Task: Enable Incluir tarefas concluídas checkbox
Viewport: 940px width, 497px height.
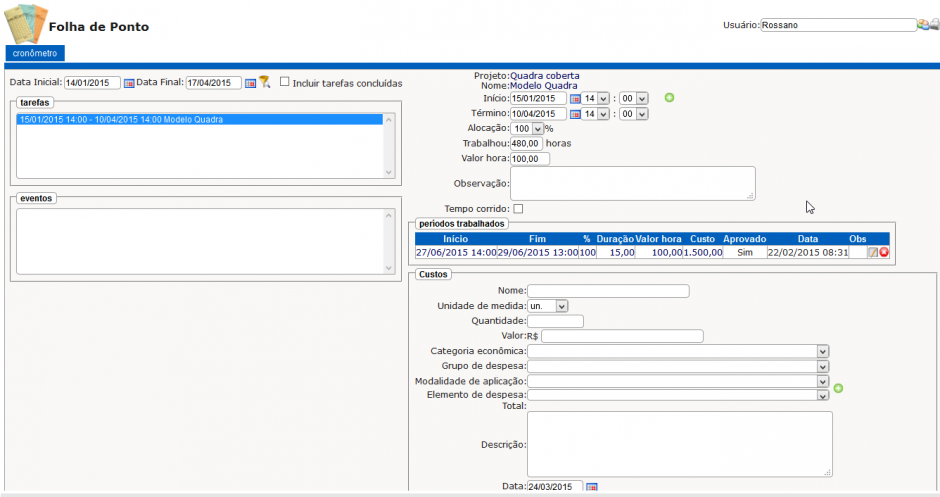Action: click(285, 82)
